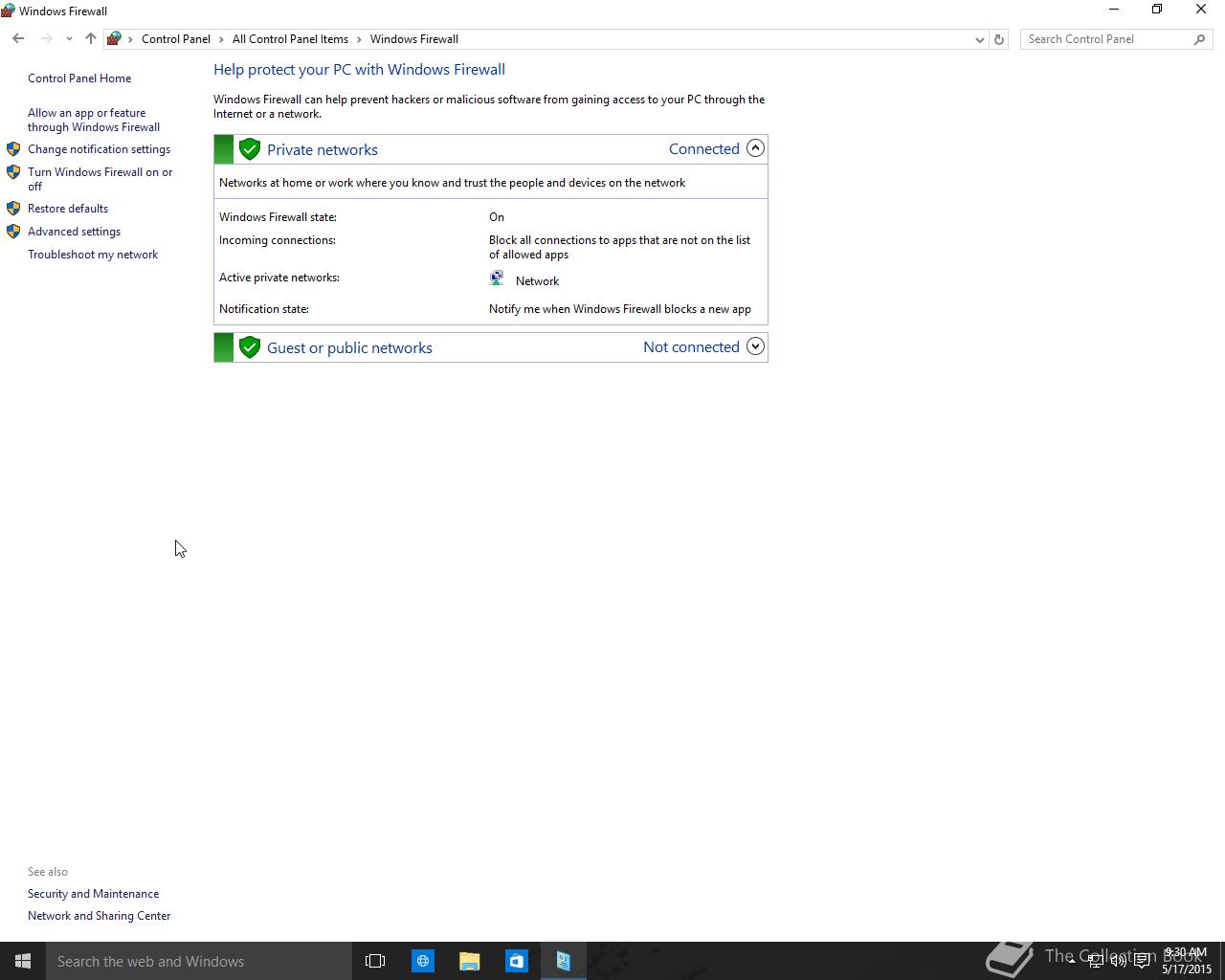Click the Up one level arrow
Image resolution: width=1225 pixels, height=980 pixels.
91,39
